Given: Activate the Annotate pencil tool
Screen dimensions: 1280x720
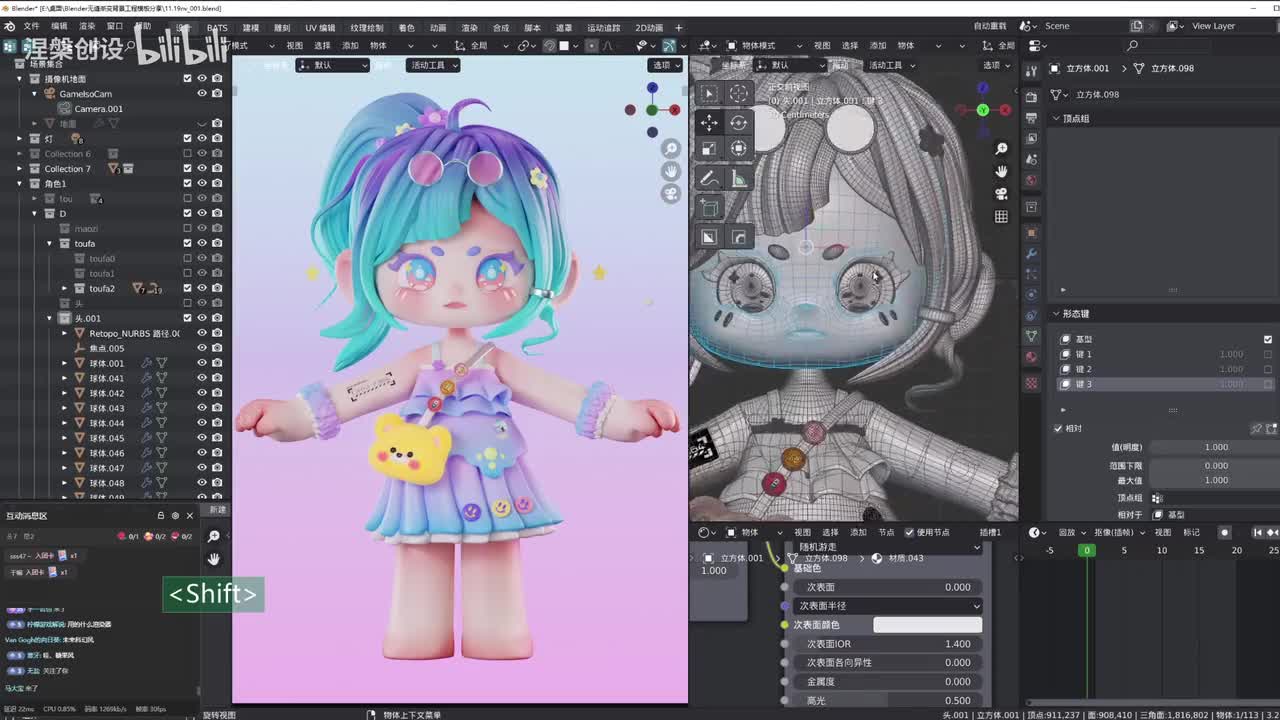Looking at the screenshot, I should coord(709,178).
